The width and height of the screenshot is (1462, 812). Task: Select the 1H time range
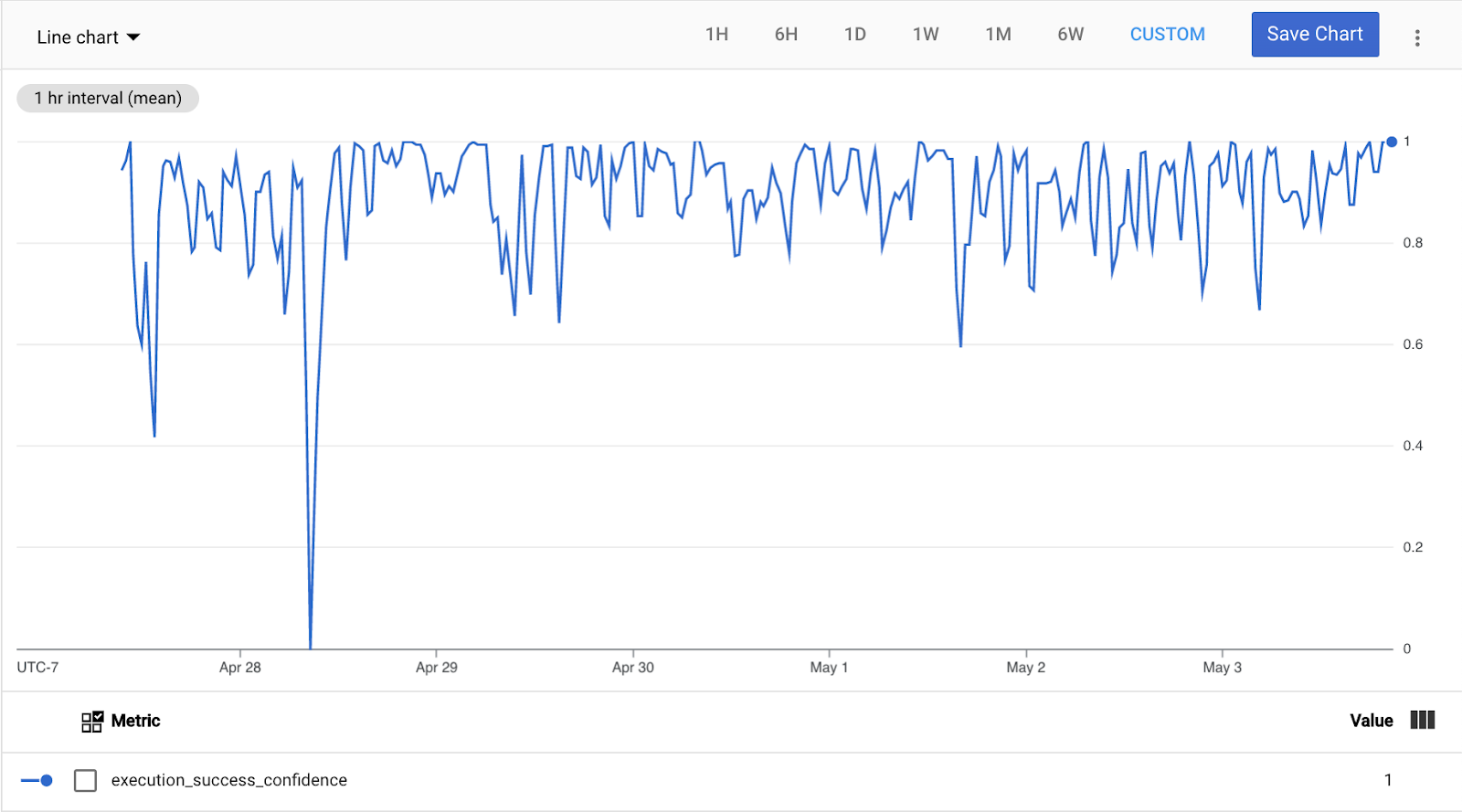(x=716, y=35)
